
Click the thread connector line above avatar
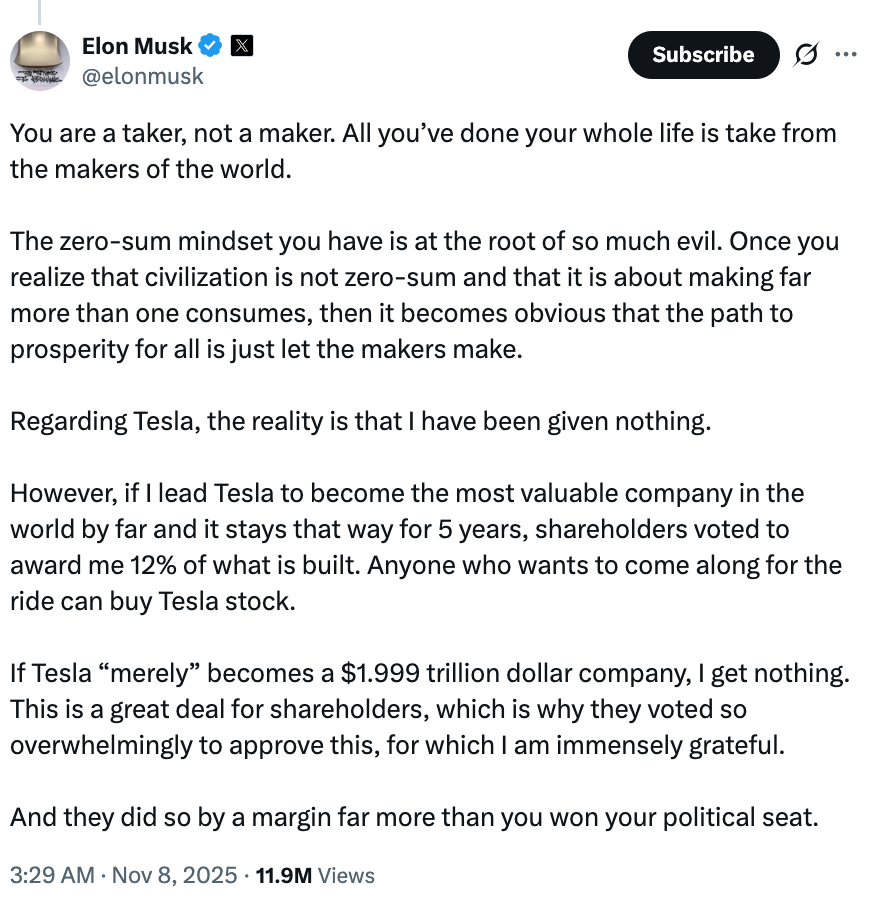point(39,10)
